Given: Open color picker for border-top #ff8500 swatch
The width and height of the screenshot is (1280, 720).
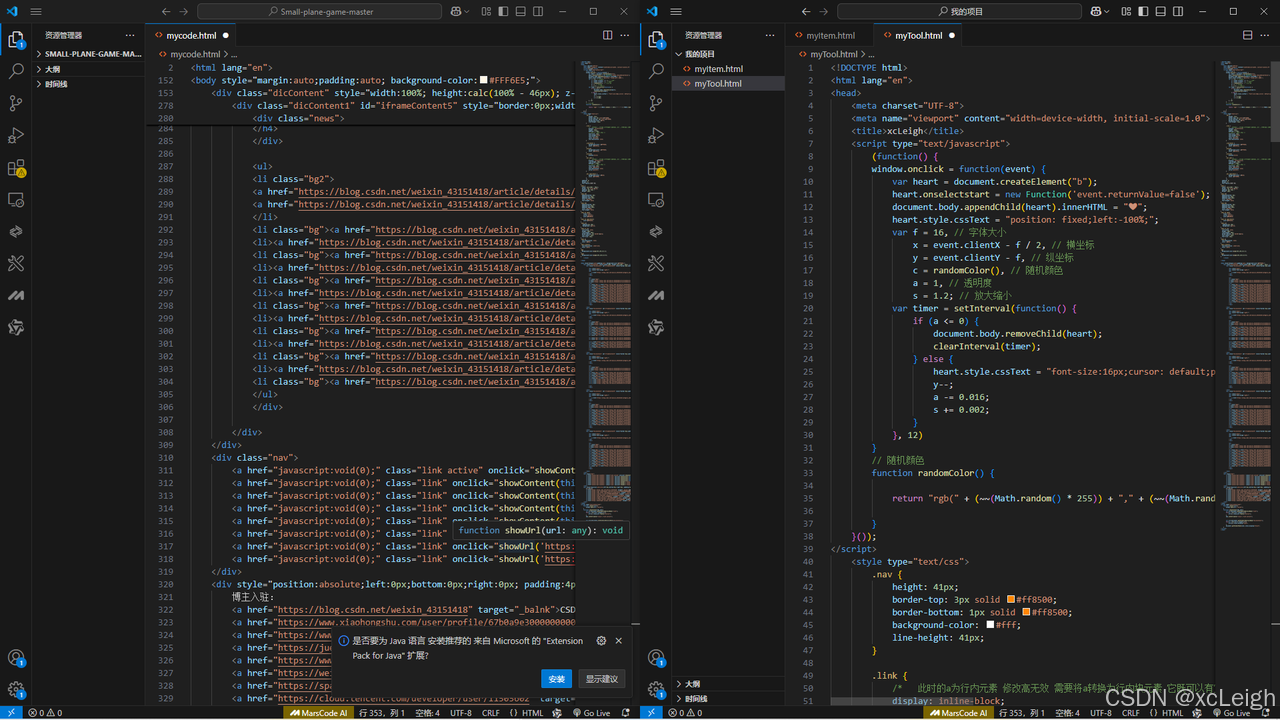Looking at the screenshot, I should 1011,600.
